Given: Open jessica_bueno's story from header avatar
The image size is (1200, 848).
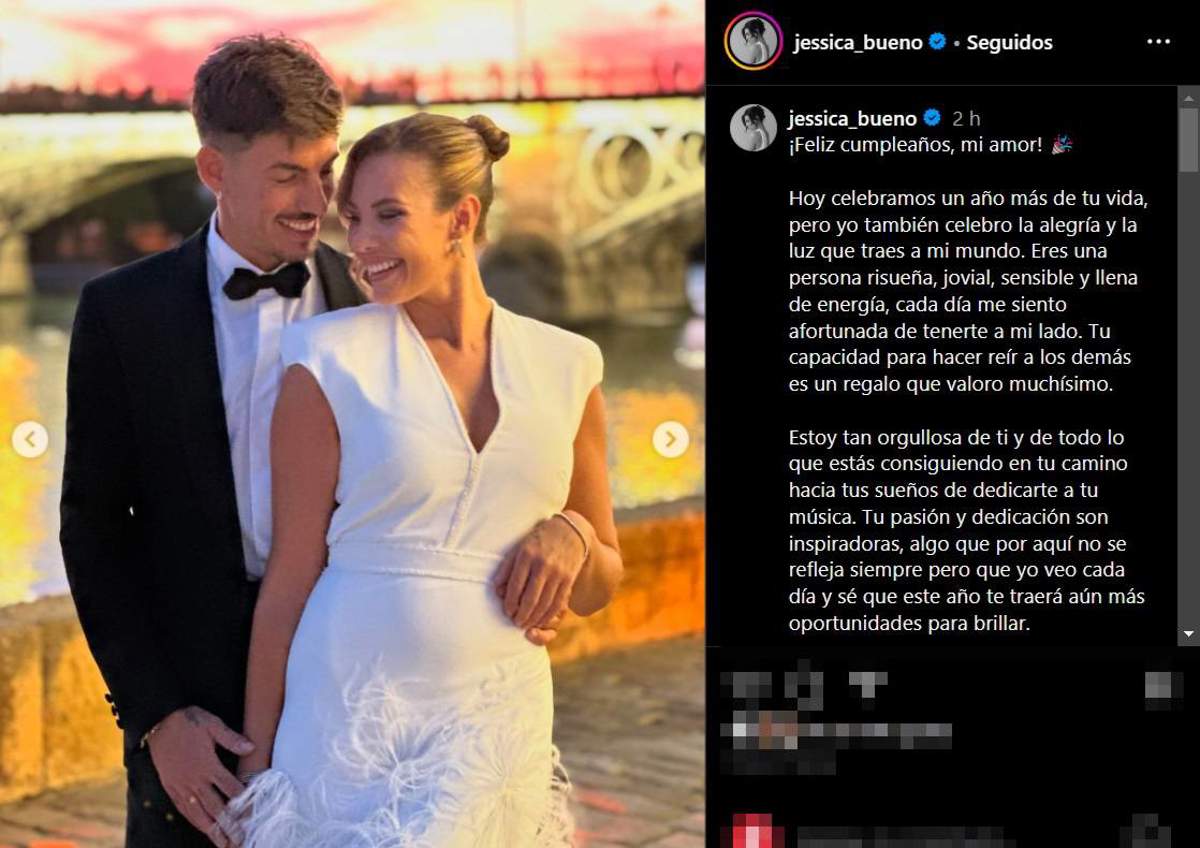Looking at the screenshot, I should 754,41.
